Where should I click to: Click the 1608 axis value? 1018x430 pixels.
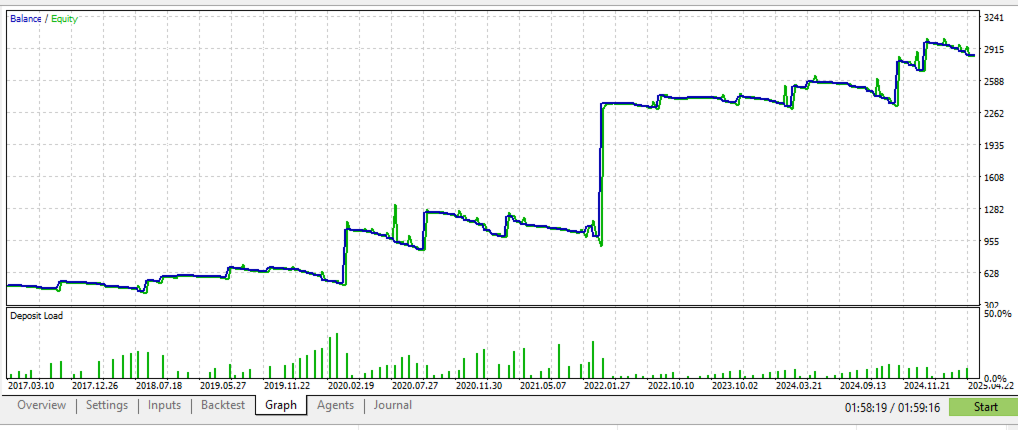click(996, 178)
